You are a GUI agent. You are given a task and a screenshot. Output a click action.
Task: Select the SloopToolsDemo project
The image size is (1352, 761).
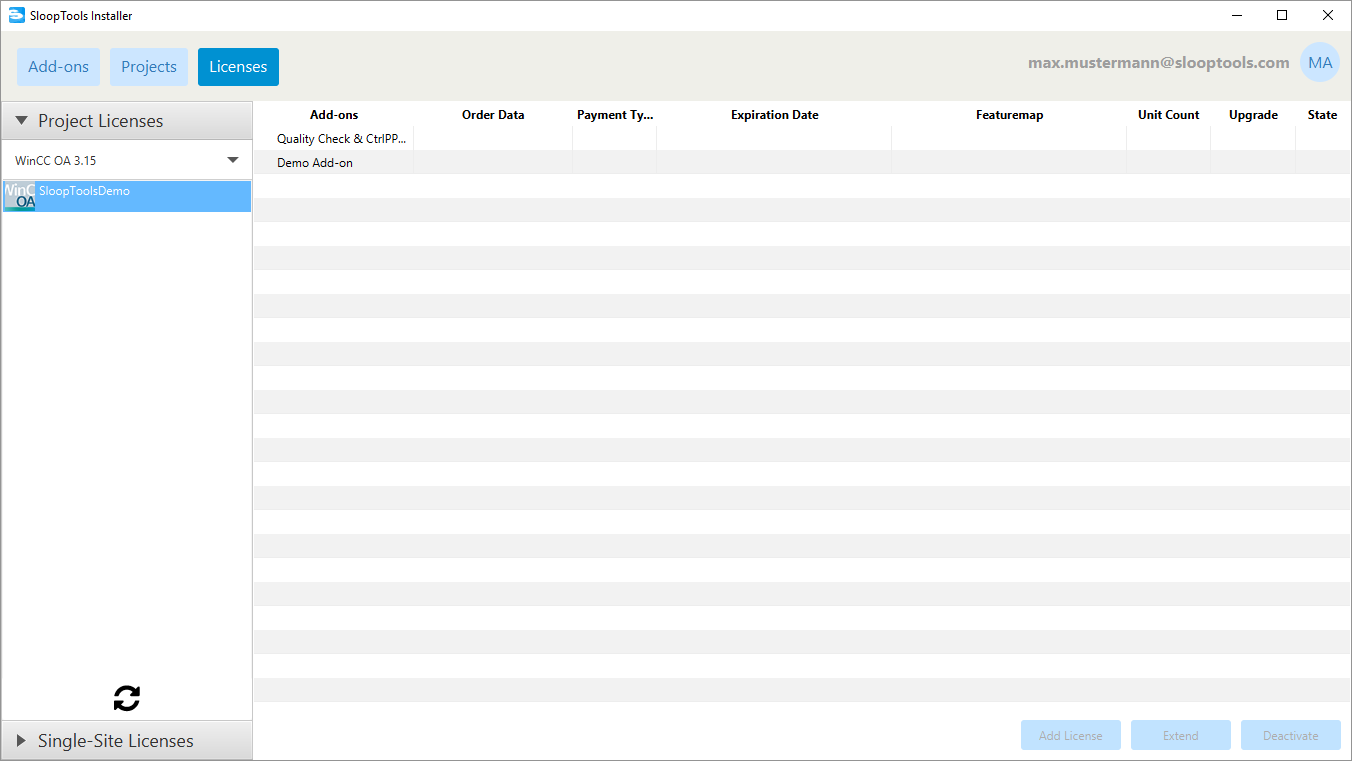[127, 196]
